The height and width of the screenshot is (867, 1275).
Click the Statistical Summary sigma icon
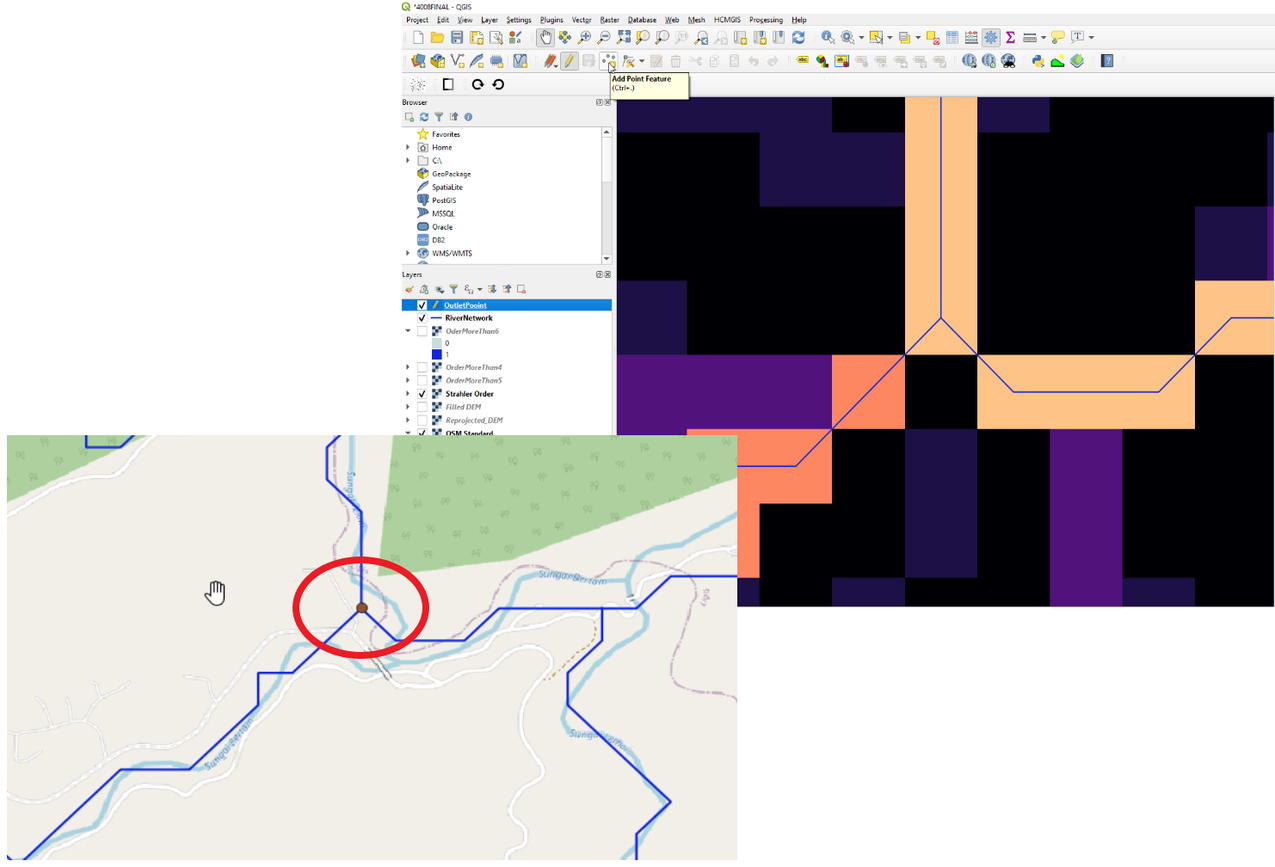coord(1010,38)
